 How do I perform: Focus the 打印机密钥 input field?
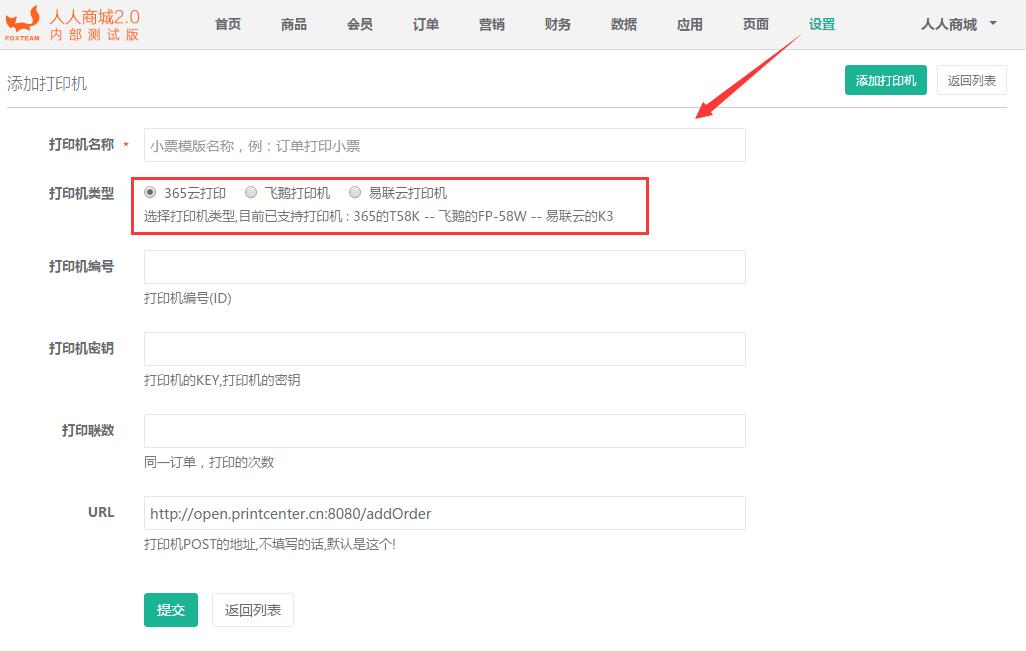[445, 349]
